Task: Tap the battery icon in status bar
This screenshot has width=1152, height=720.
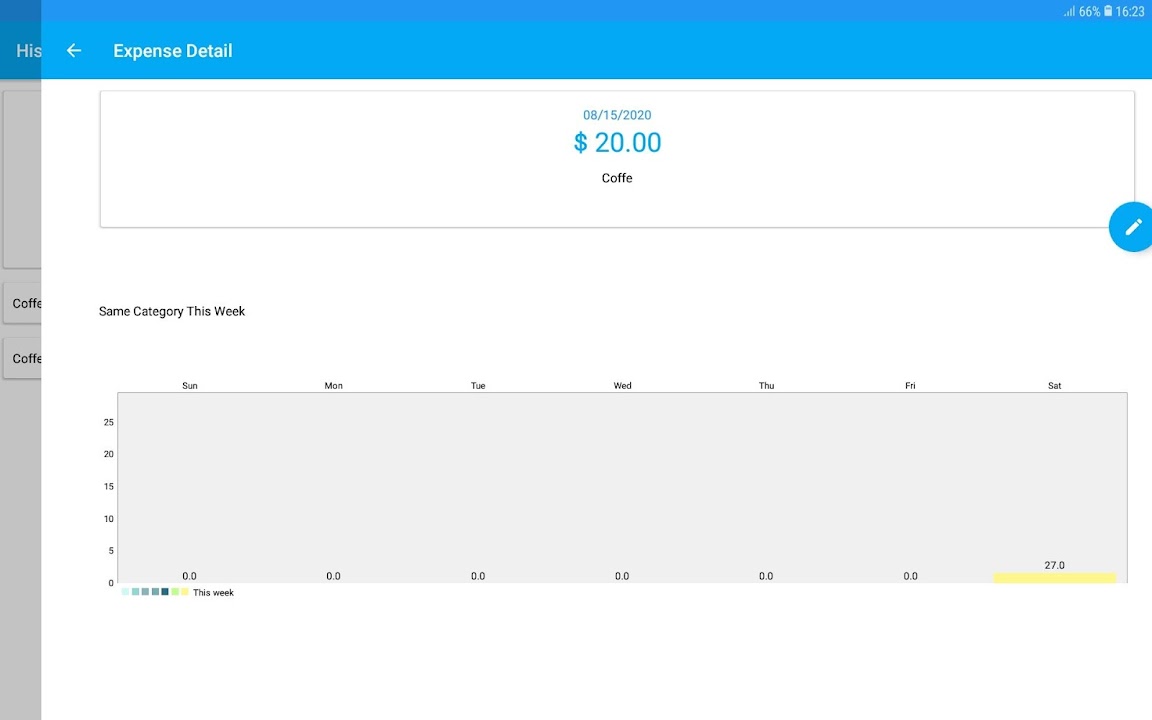Action: 1108,12
